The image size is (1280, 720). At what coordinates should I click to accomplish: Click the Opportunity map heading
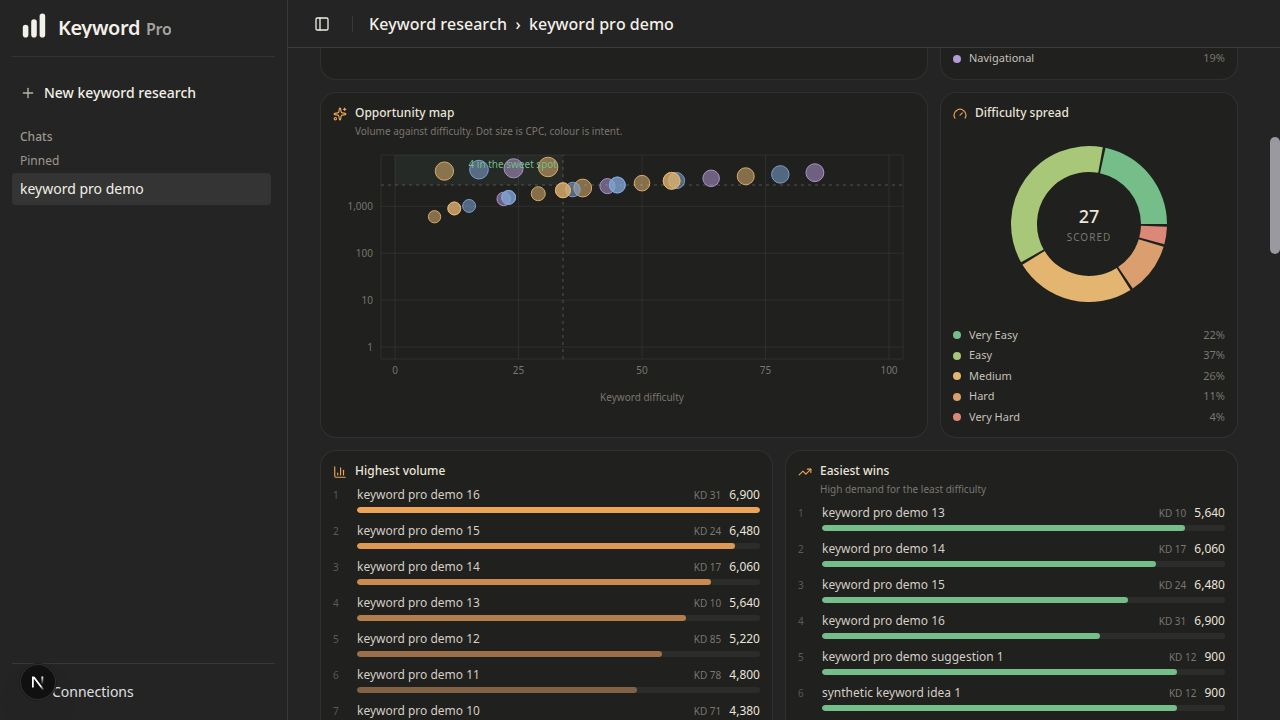tap(404, 113)
